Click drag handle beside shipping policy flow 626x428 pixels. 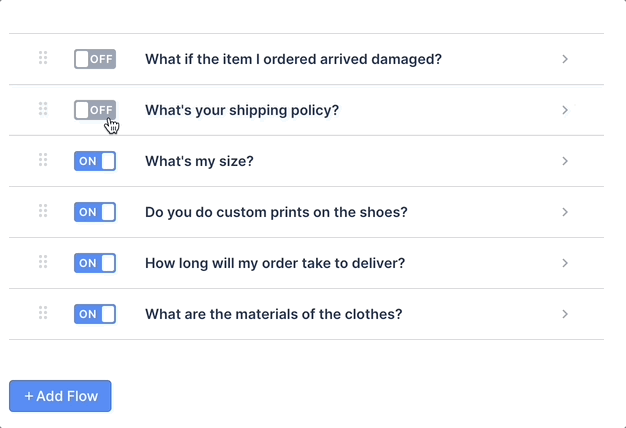43,109
